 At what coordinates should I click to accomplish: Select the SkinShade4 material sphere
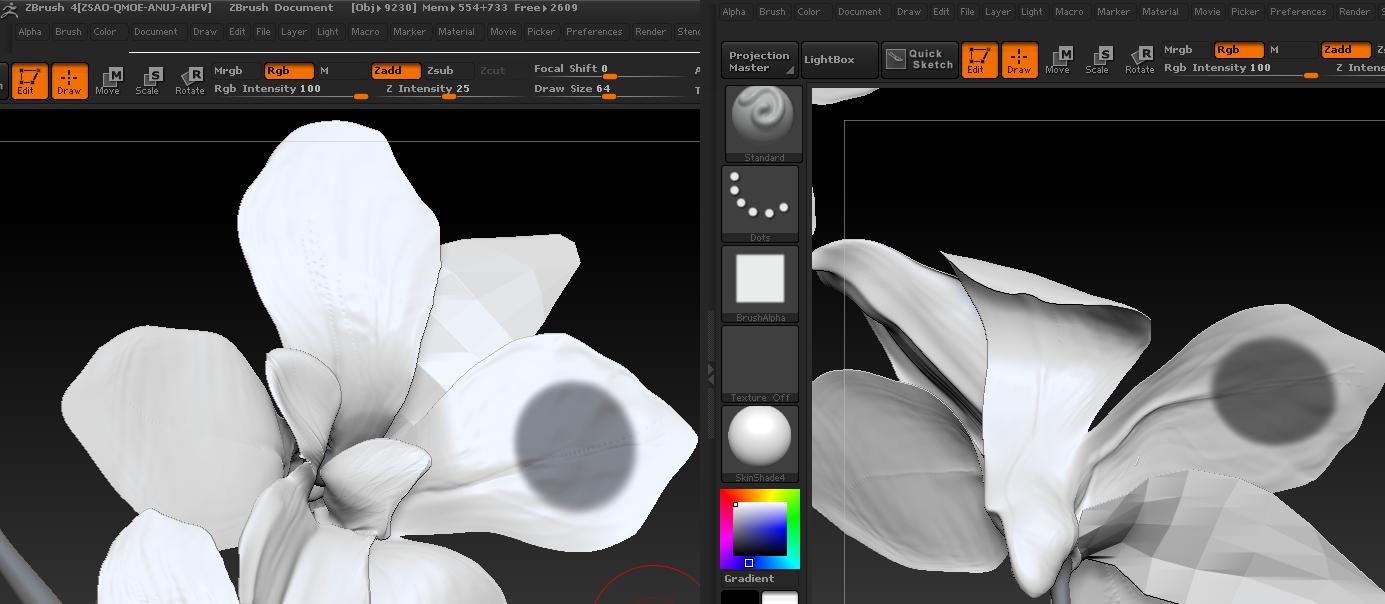pyautogui.click(x=760, y=436)
